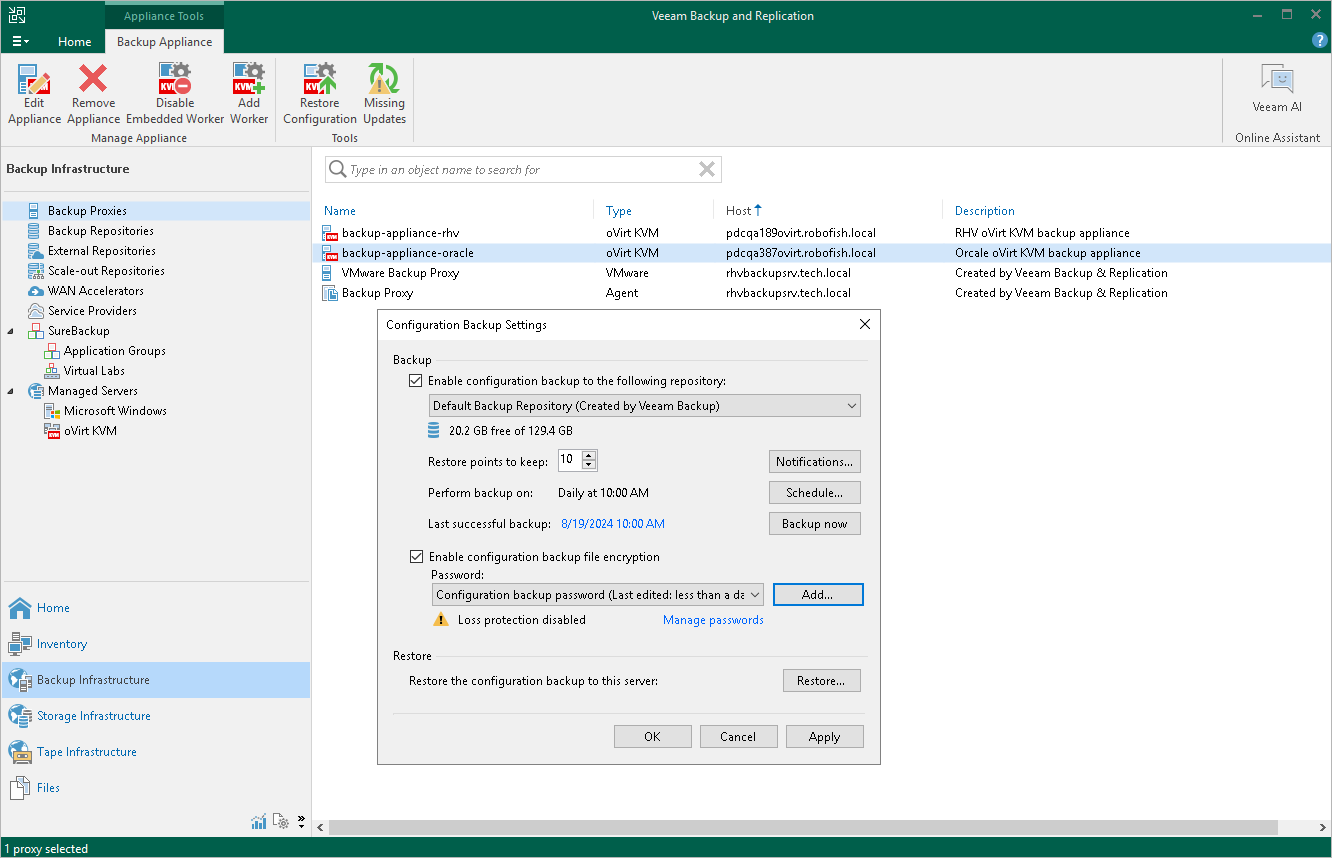Check Missing Updates in ribbon
Screen dimensions: 1332x858
click(384, 94)
